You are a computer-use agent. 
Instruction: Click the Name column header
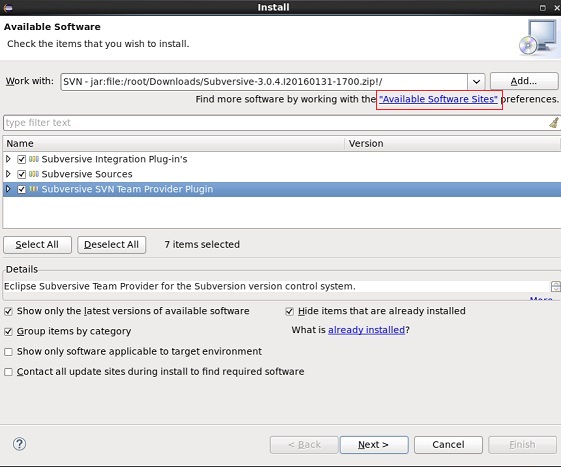click(174, 143)
